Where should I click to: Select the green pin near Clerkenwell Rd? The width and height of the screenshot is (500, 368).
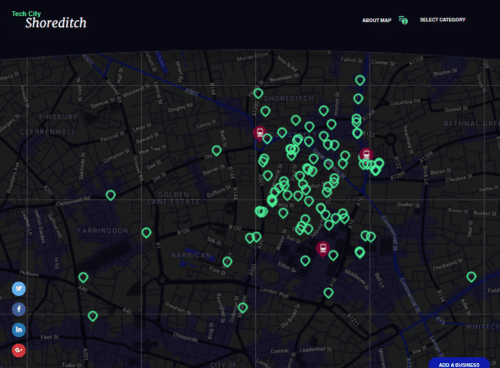click(x=111, y=195)
